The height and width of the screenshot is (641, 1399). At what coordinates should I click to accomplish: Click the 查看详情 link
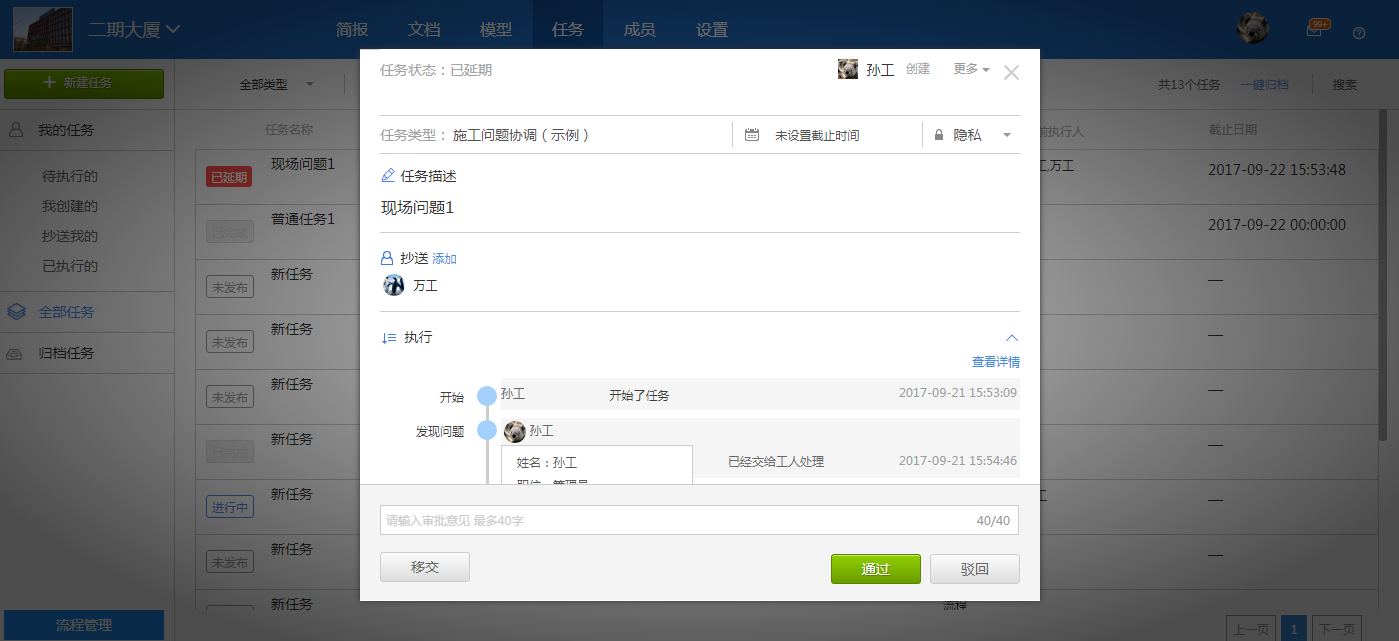tap(995, 362)
